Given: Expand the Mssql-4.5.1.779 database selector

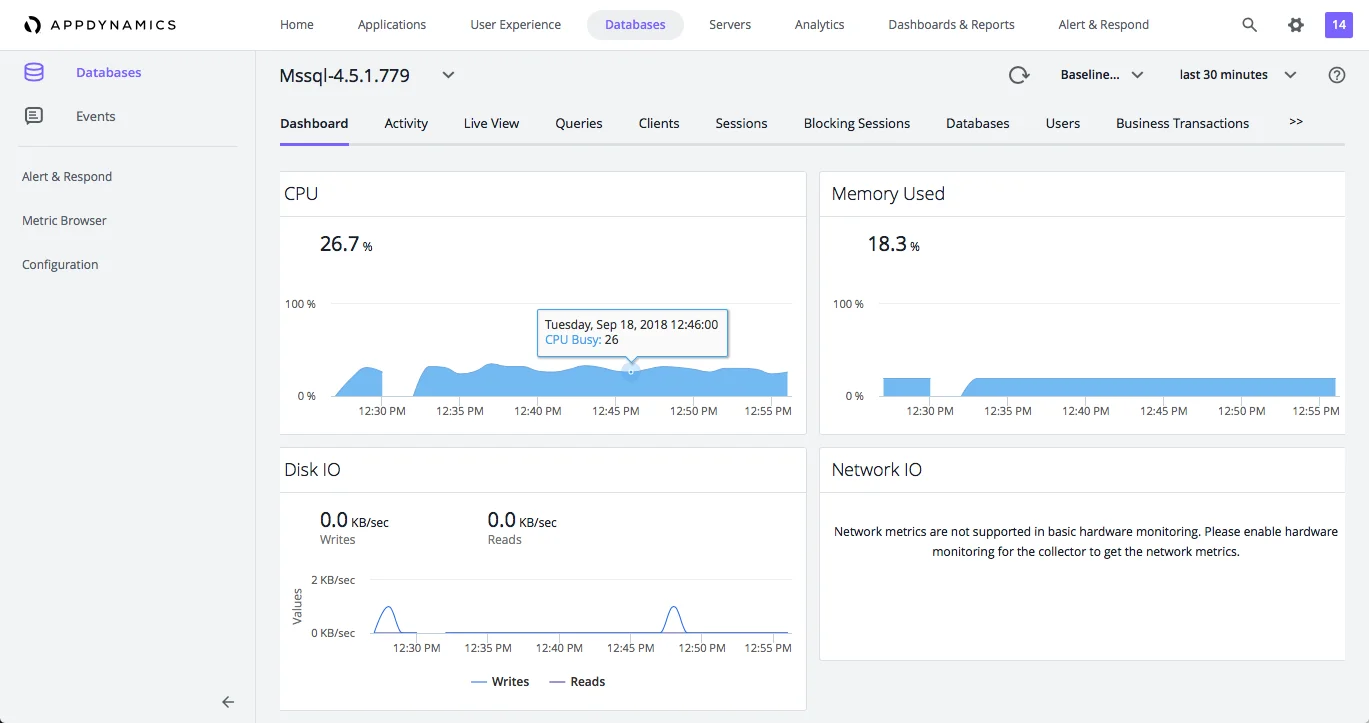Looking at the screenshot, I should click(x=447, y=74).
